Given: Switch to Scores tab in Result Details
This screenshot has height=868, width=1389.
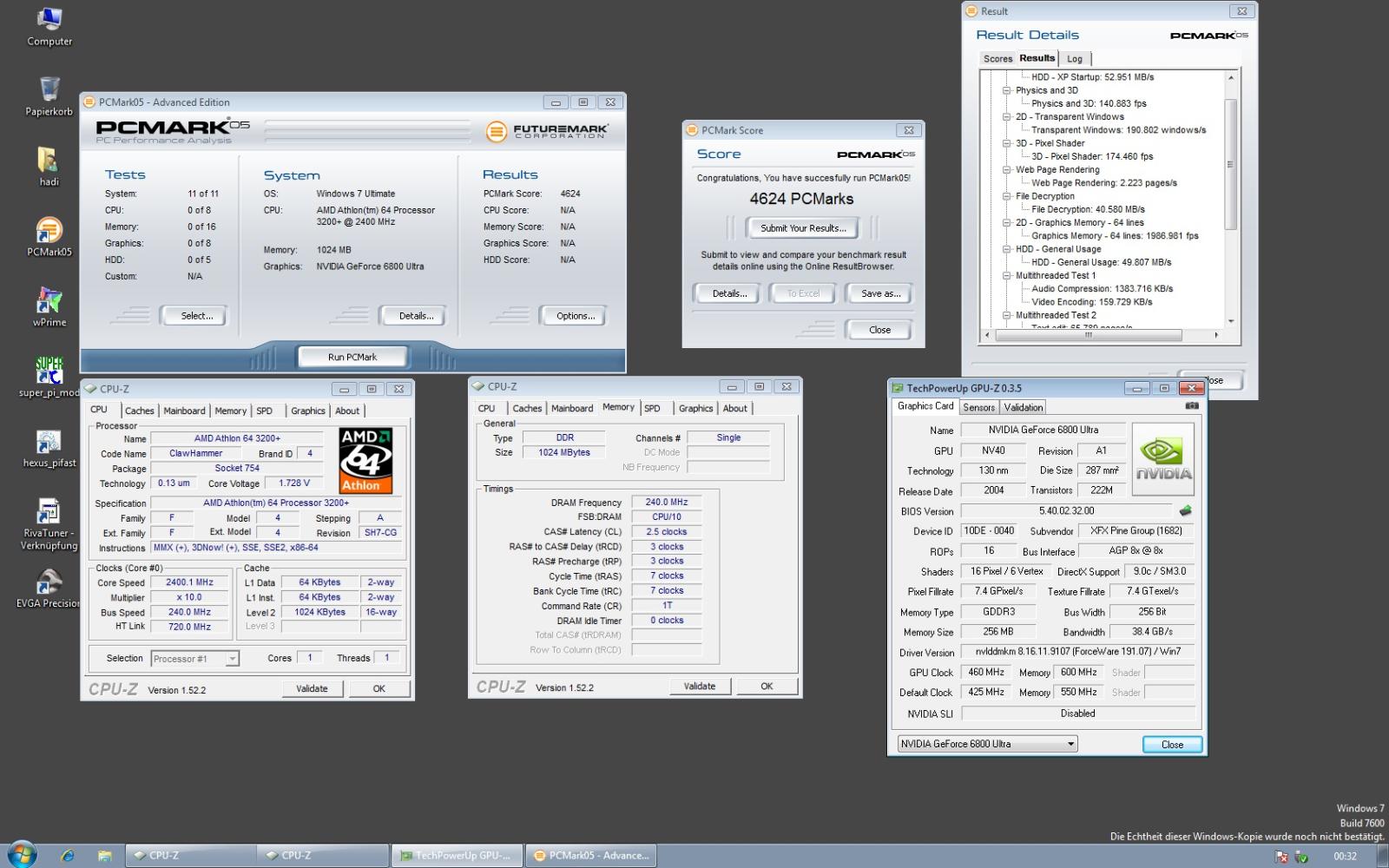Looking at the screenshot, I should [x=997, y=59].
